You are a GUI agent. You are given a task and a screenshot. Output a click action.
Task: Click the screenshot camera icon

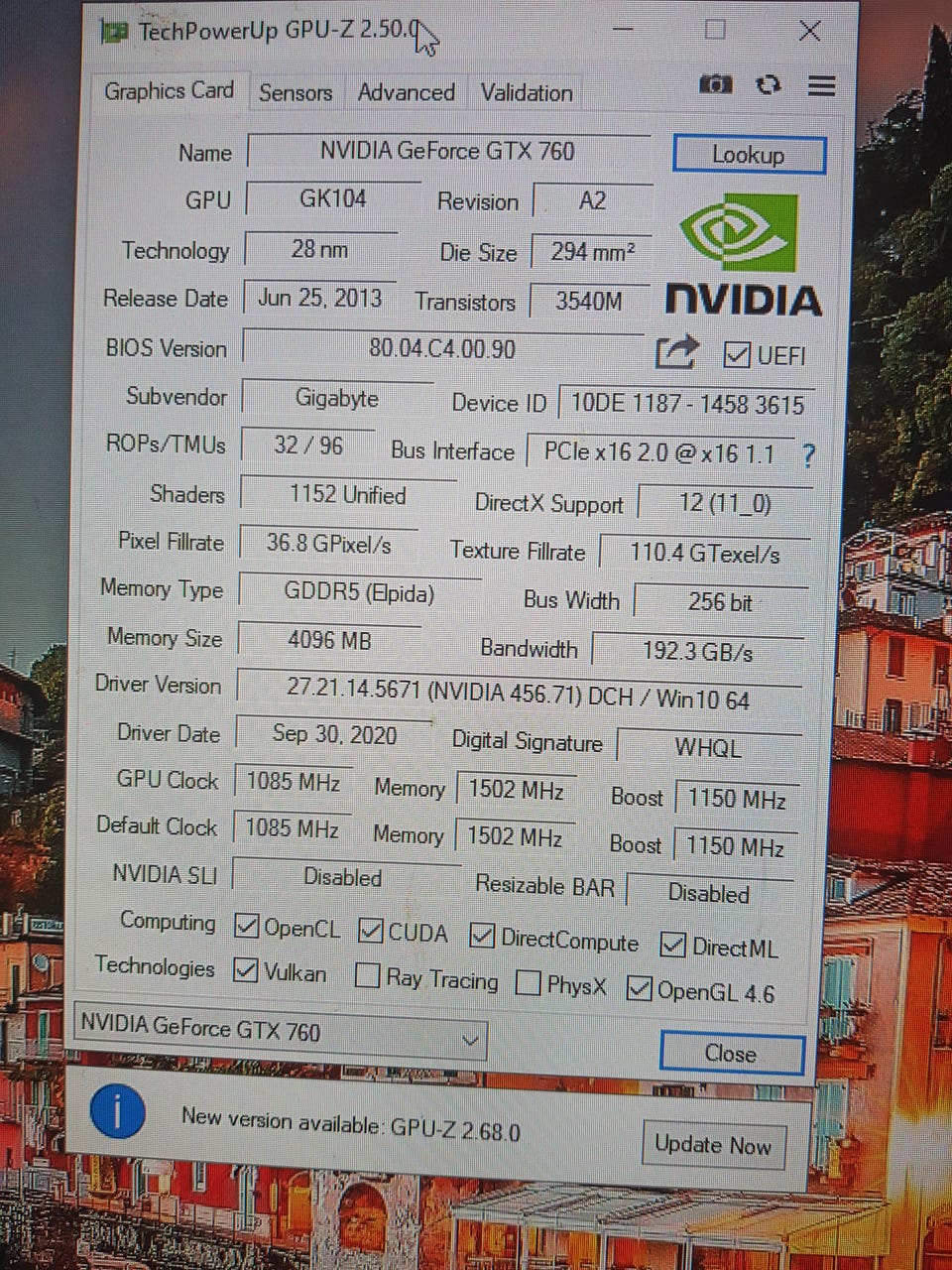[715, 85]
